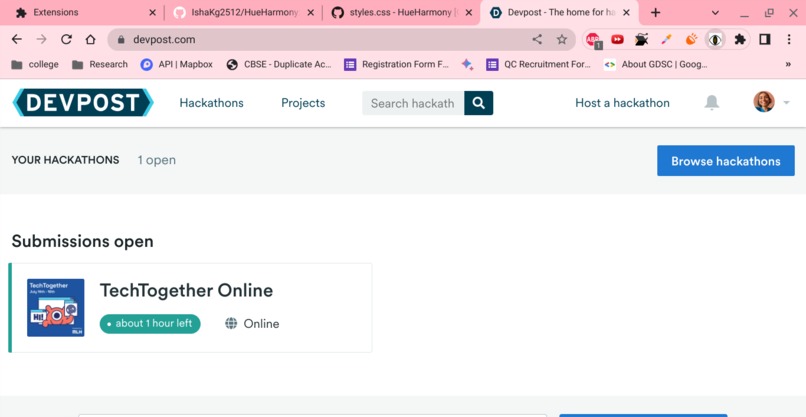
Task: Close the Extensions tab
Action: (152, 13)
